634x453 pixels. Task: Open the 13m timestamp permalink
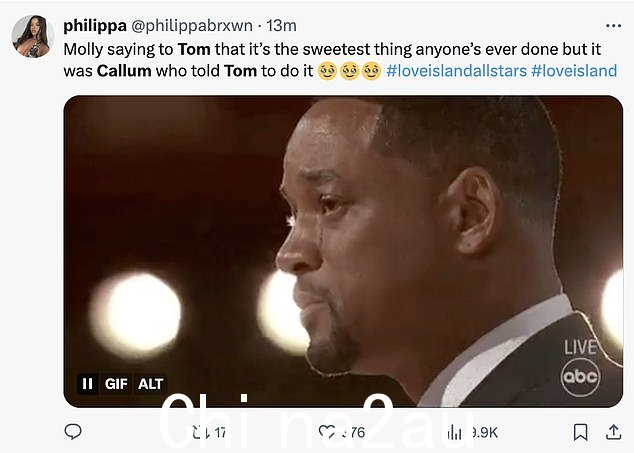(281, 25)
